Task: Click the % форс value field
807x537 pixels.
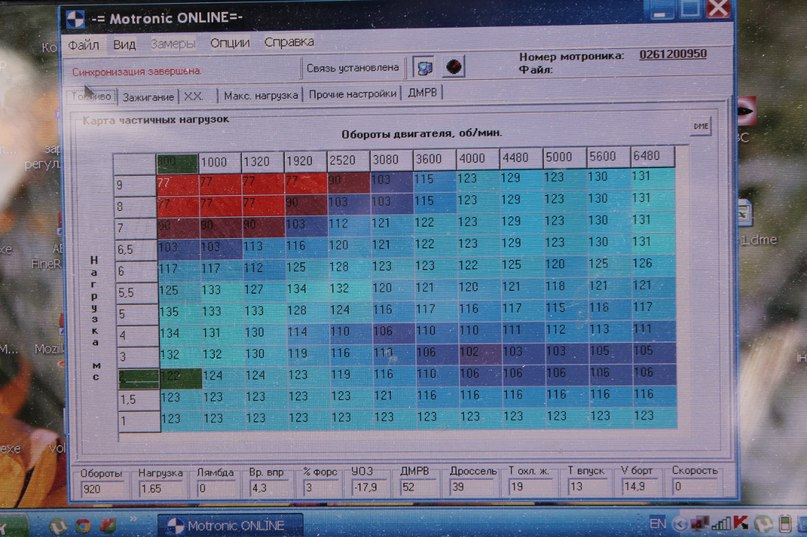Action: pyautogui.click(x=321, y=487)
